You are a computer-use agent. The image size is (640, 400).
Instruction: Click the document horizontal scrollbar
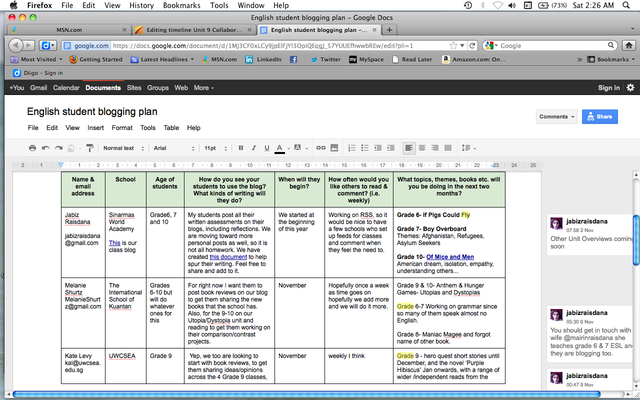click(306, 394)
